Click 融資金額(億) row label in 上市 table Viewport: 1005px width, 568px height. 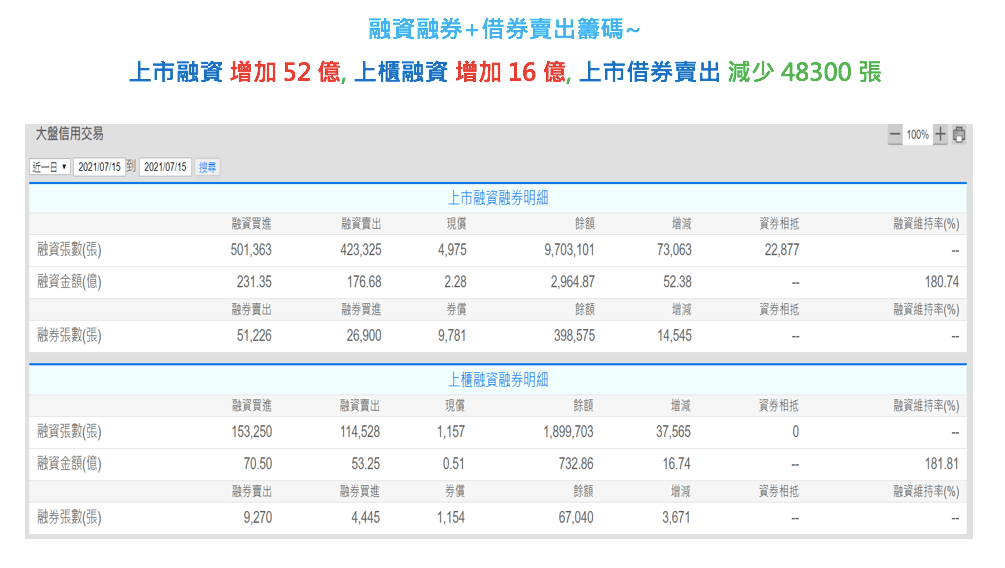click(69, 282)
